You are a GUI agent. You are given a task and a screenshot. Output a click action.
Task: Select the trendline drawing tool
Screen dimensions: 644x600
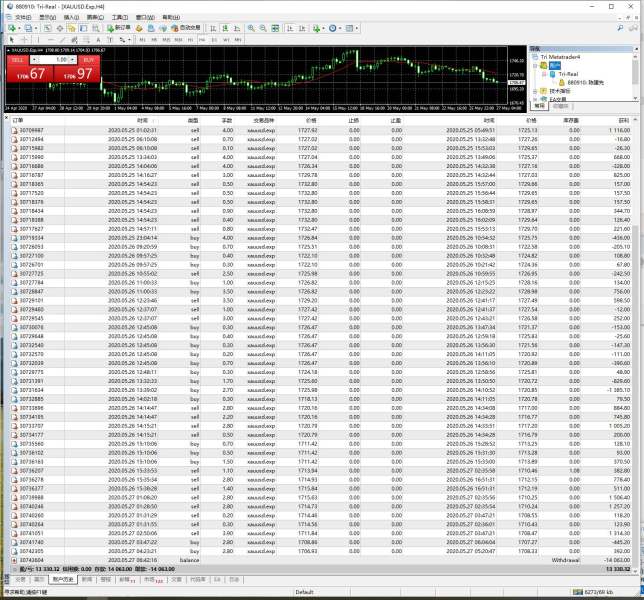62,39
